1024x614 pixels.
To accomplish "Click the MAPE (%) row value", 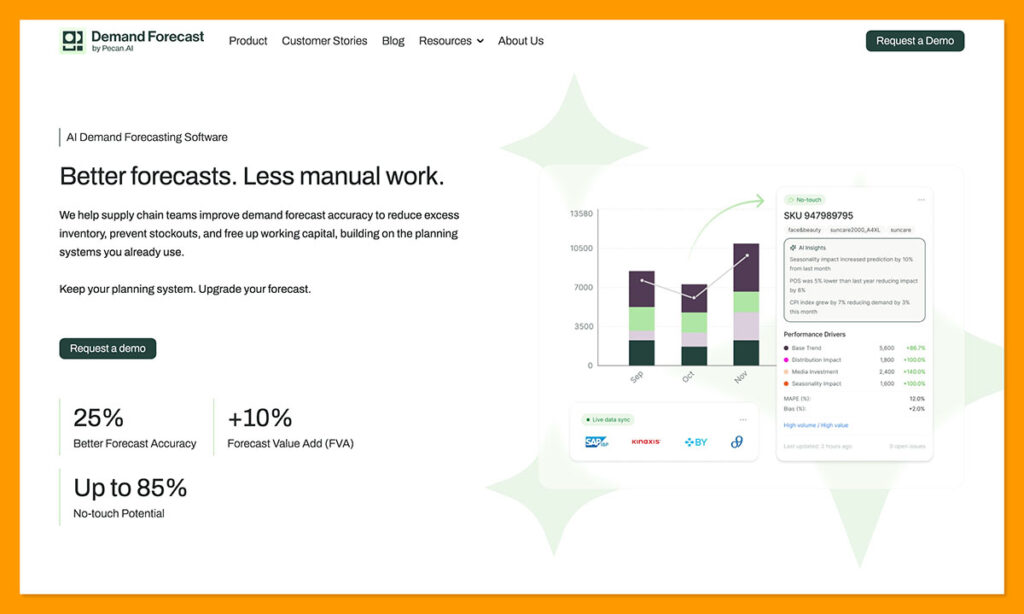I will click(x=917, y=398).
